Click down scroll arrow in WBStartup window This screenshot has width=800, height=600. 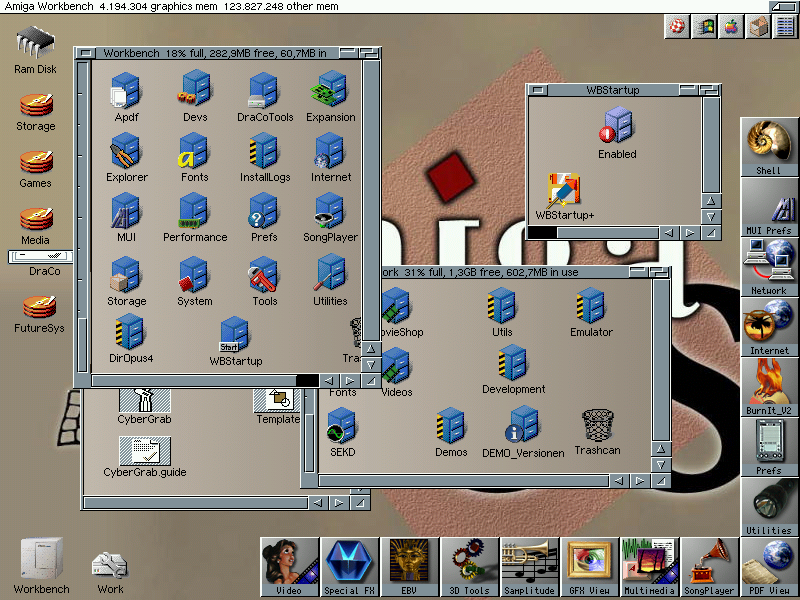pos(711,216)
